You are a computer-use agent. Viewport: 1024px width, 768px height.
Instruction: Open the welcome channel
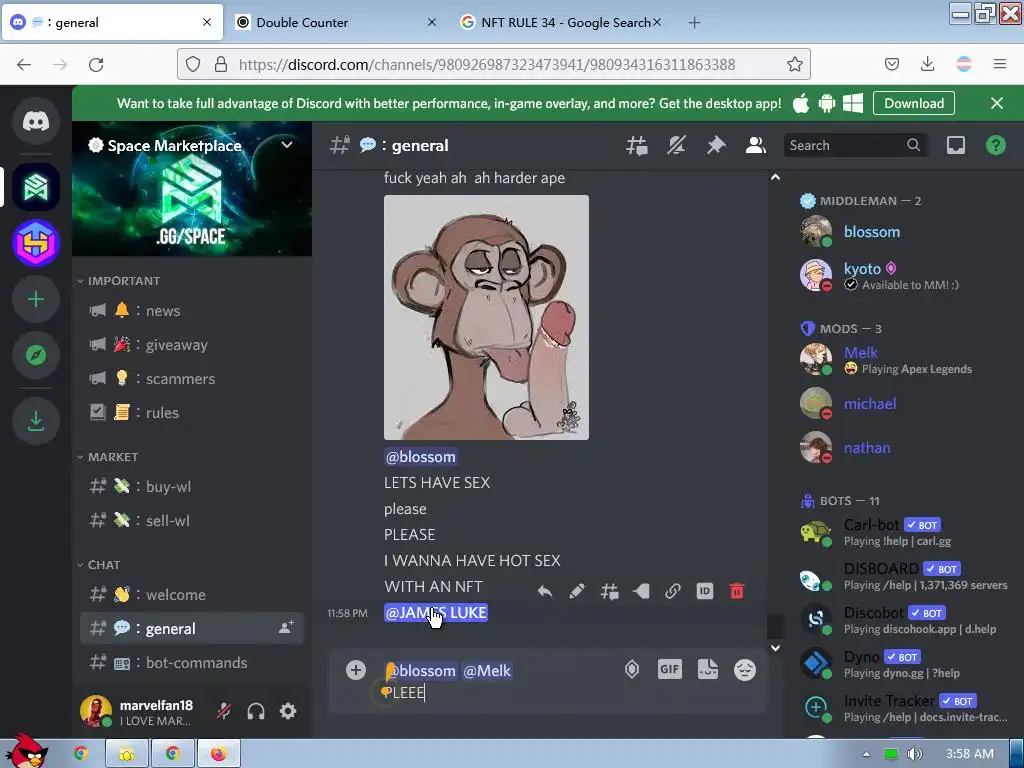coord(192,595)
